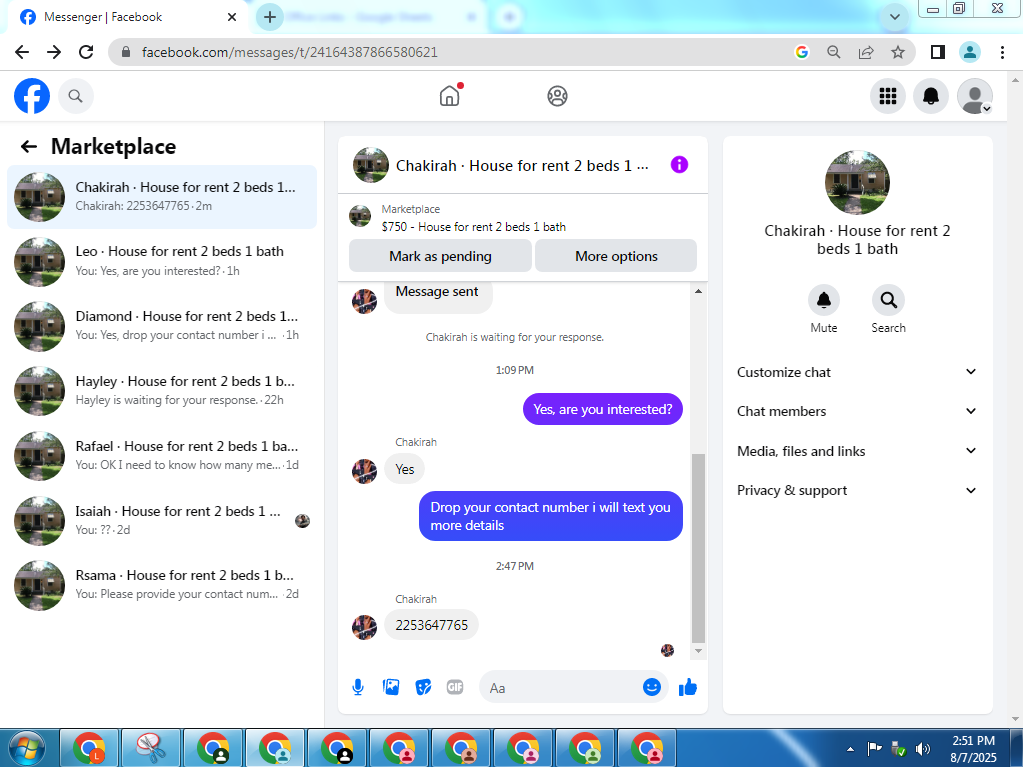The width and height of the screenshot is (1023, 767).
Task: Open the Windows Start button
Action: pos(26,747)
